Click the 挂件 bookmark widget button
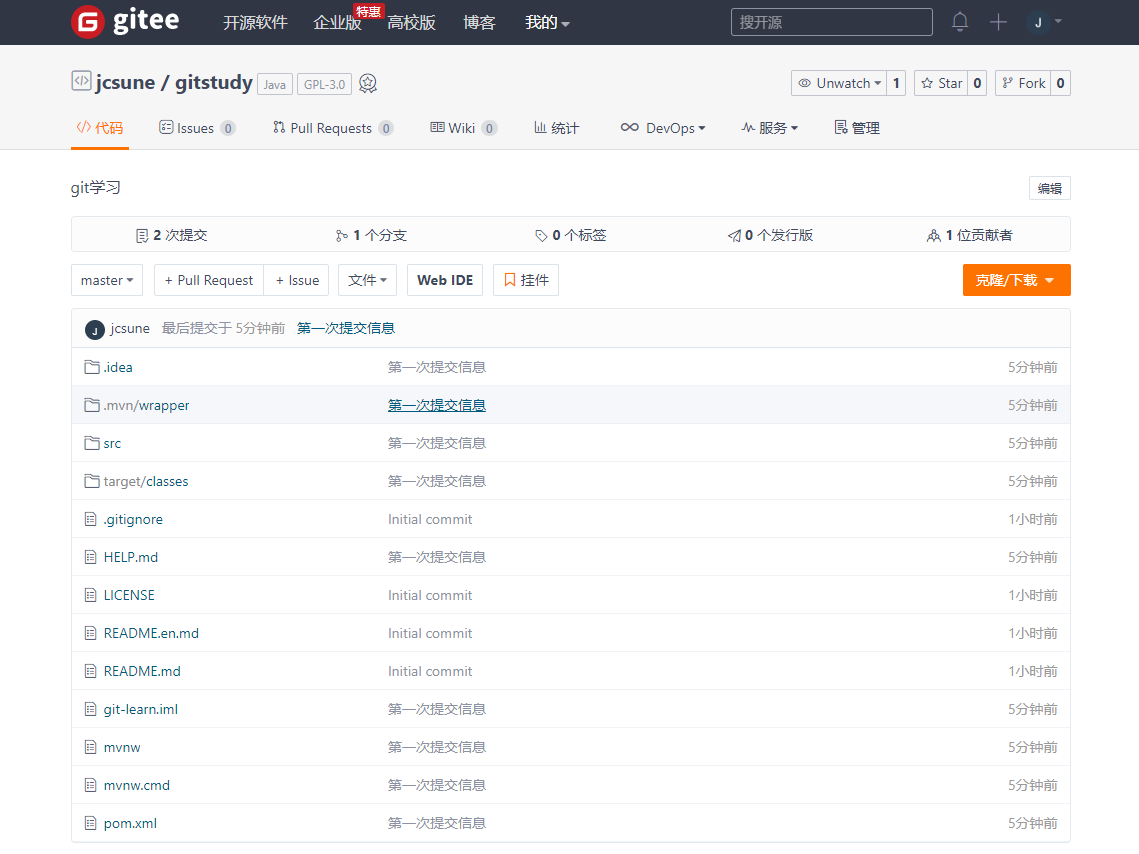 click(x=526, y=280)
